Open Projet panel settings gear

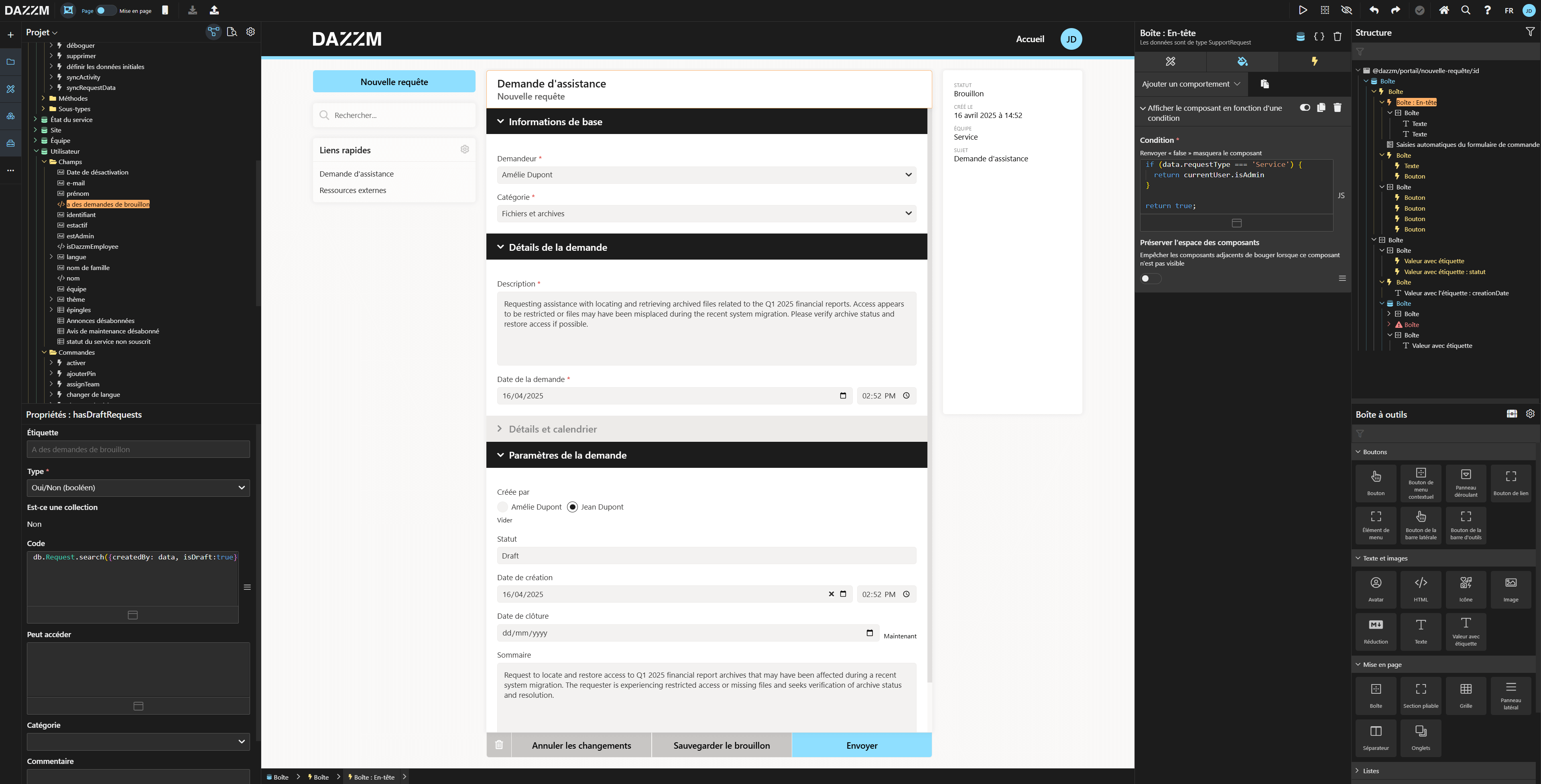(251, 32)
